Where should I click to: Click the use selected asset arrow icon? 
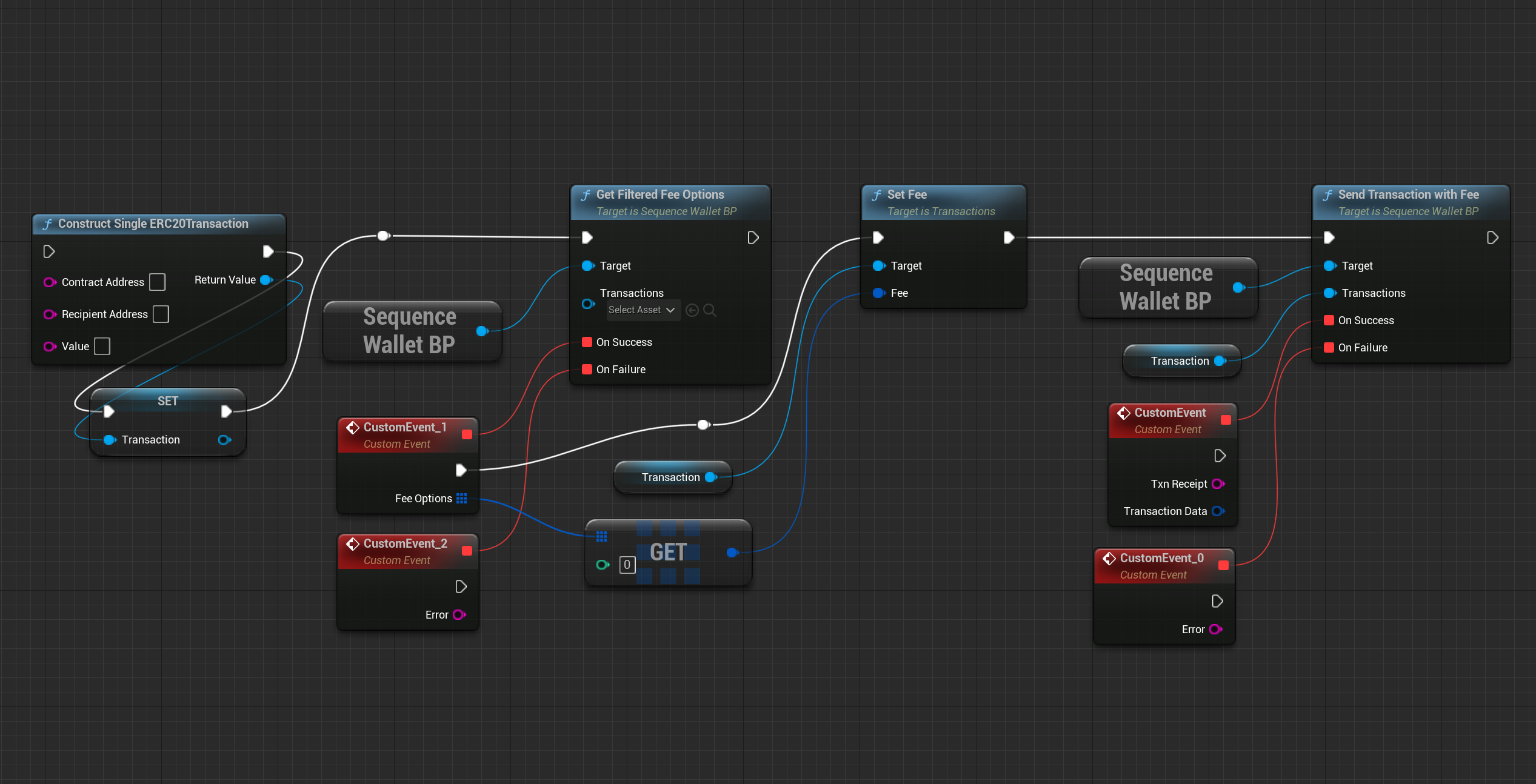pos(692,310)
